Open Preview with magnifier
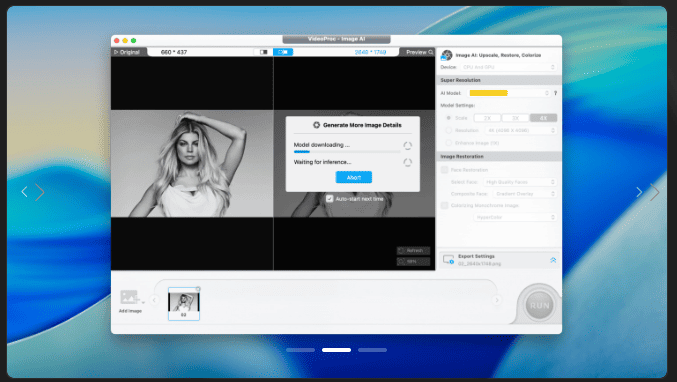The height and width of the screenshot is (382, 677). coord(418,52)
